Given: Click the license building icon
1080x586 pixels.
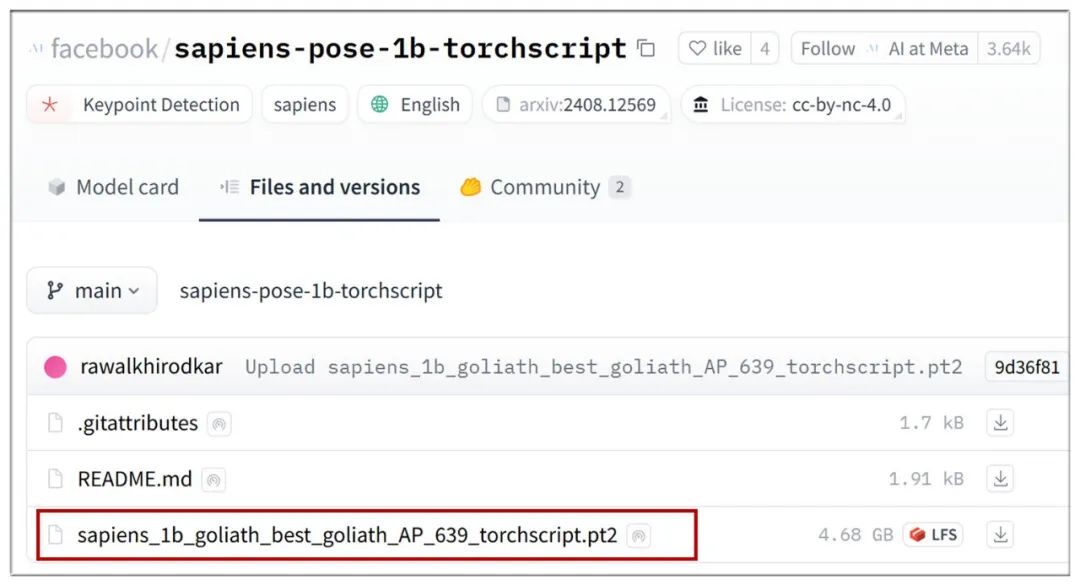Looking at the screenshot, I should (700, 105).
